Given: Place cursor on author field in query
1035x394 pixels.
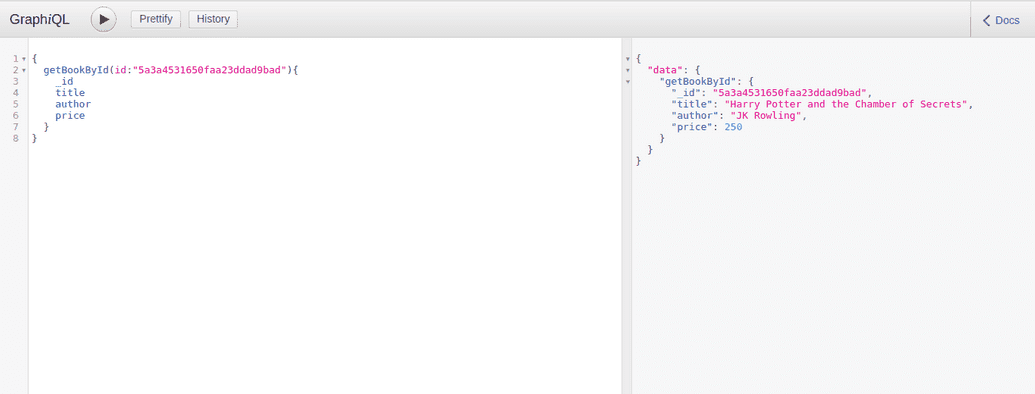Looking at the screenshot, I should (73, 104).
